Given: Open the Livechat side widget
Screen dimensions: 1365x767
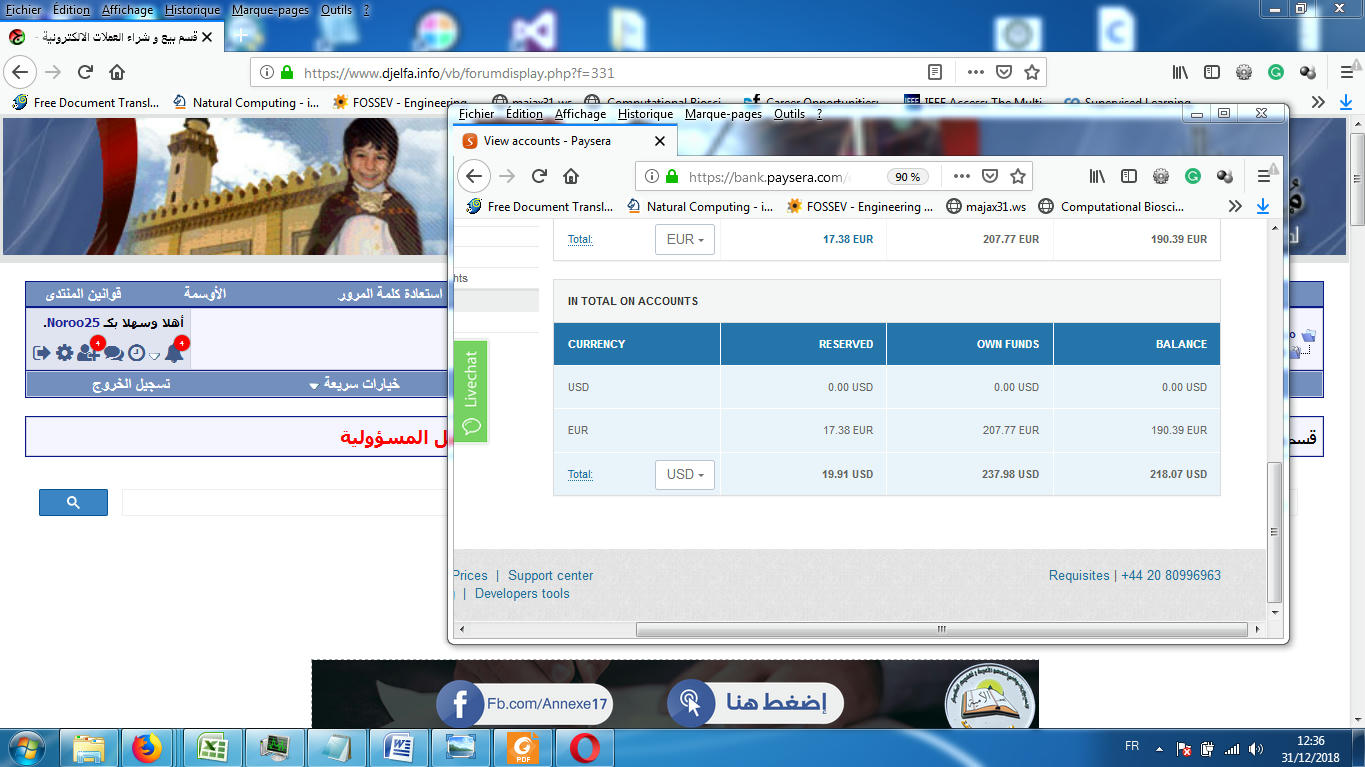Looking at the screenshot, I should click(x=471, y=391).
